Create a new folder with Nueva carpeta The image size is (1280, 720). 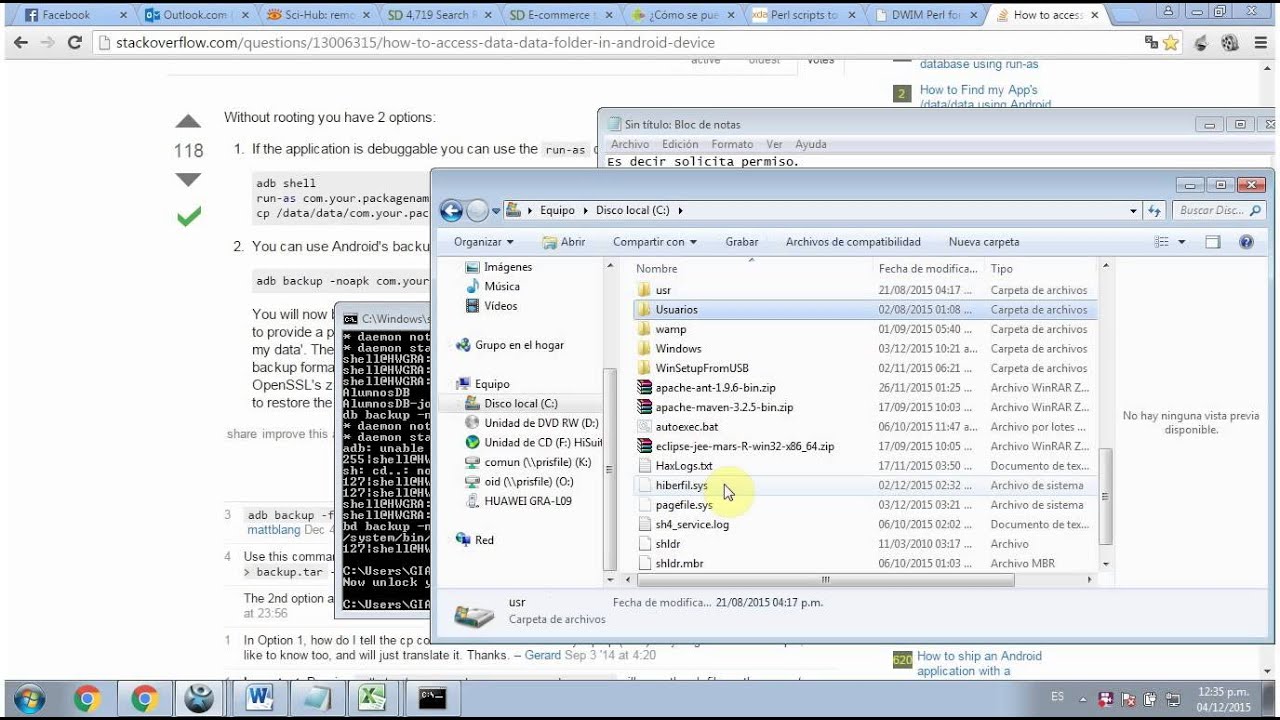(984, 242)
